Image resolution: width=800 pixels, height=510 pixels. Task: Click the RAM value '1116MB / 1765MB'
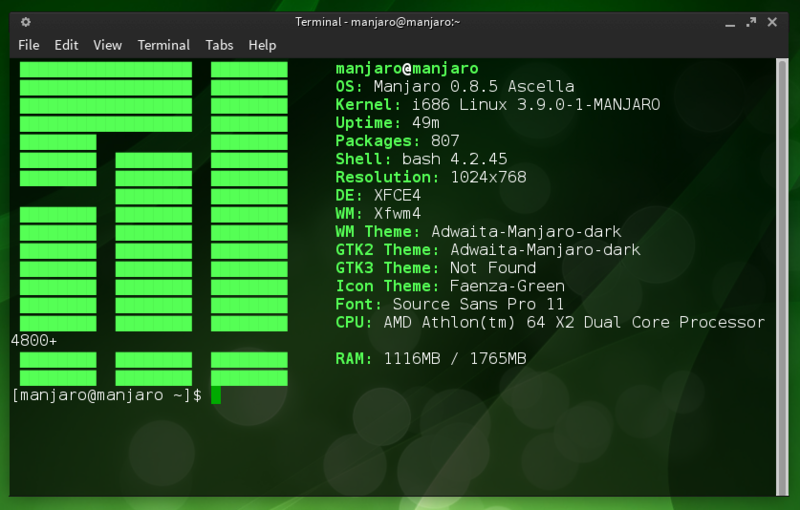[455, 359]
